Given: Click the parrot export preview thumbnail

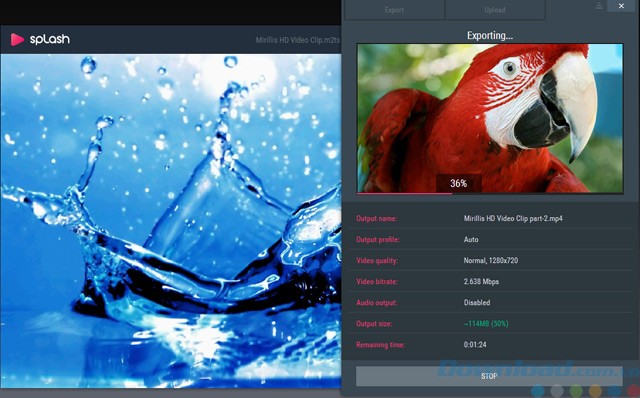Looking at the screenshot, I should pyautogui.click(x=490, y=118).
